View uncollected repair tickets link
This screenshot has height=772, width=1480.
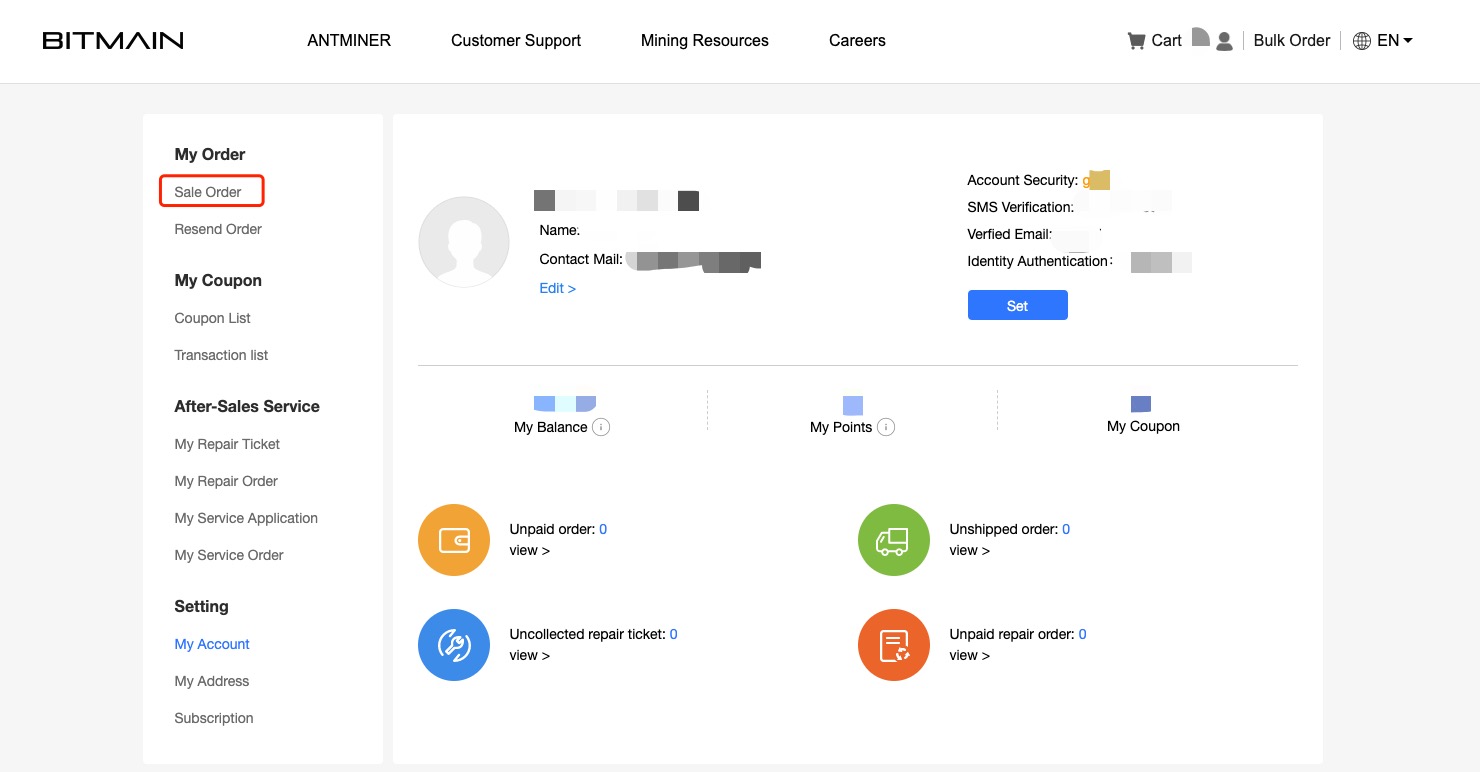[530, 655]
